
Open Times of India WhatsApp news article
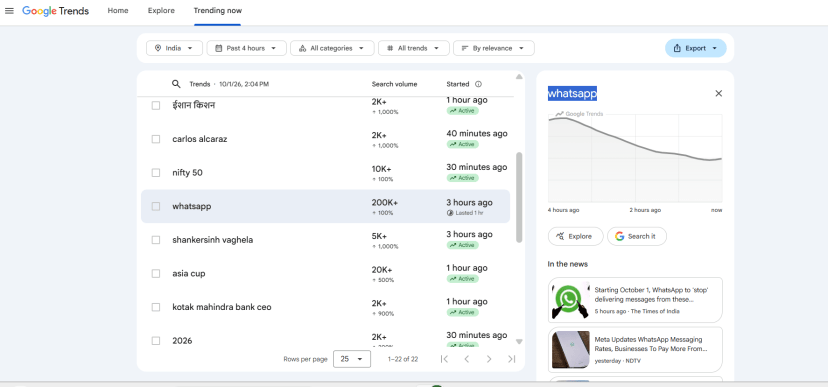coord(635,300)
